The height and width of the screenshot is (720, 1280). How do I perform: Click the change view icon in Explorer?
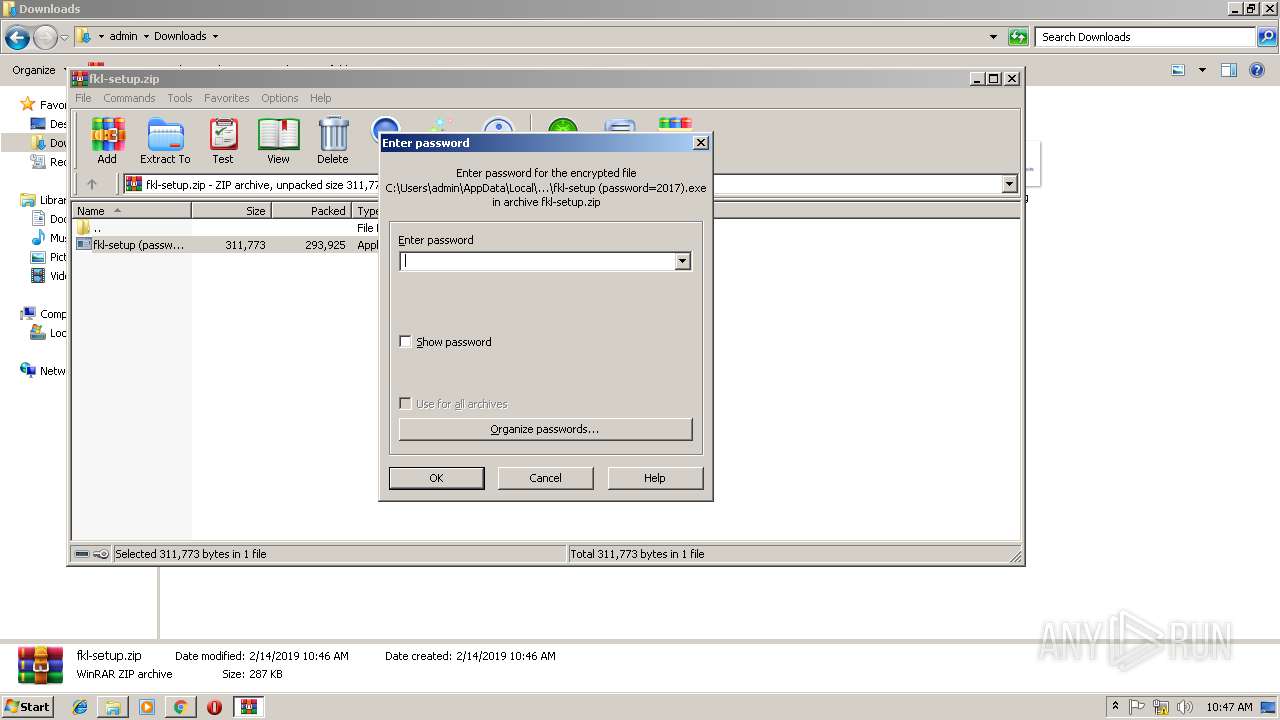tap(1178, 70)
